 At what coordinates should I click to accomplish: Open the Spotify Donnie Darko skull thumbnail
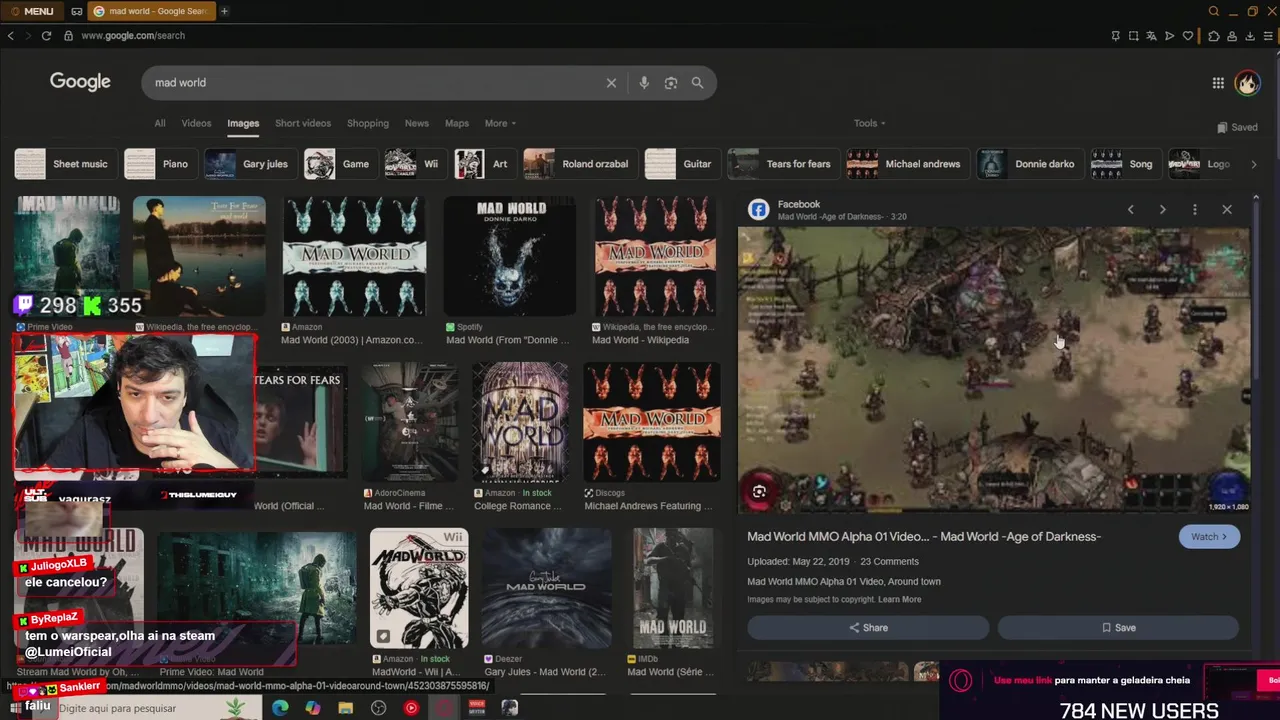[510, 257]
